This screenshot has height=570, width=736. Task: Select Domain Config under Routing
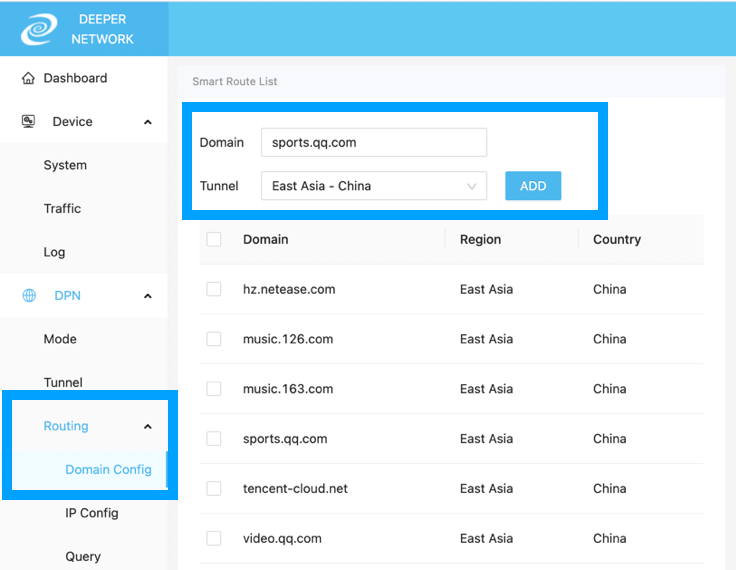[108, 470]
